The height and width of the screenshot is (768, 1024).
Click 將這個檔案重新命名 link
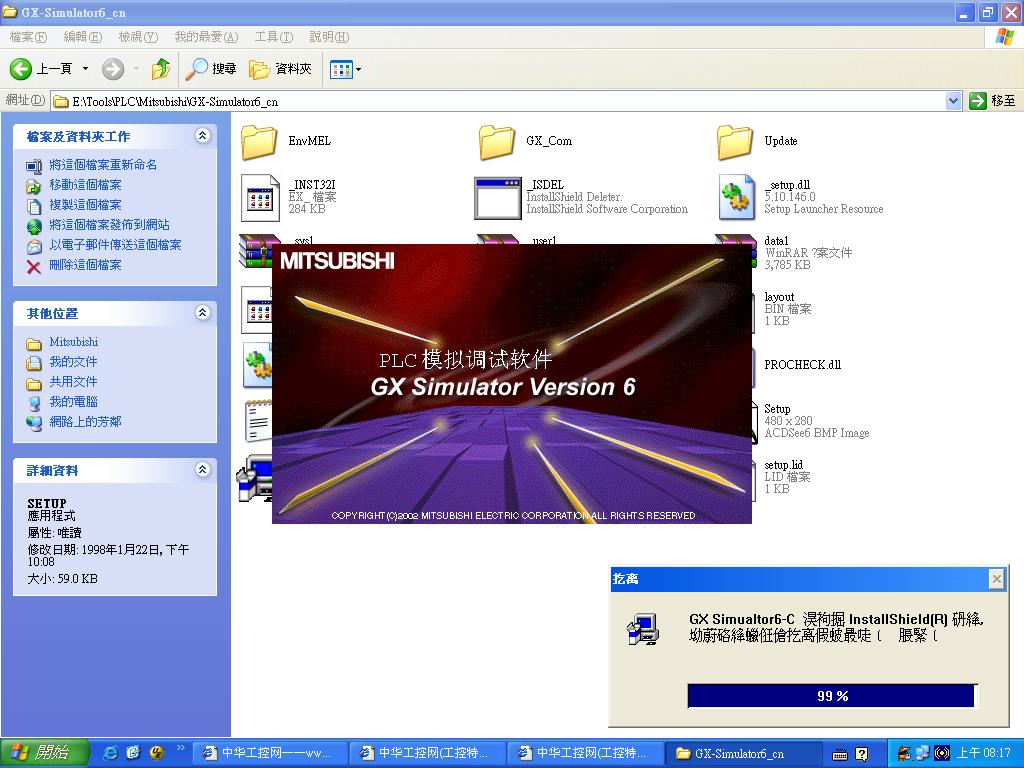tap(103, 165)
